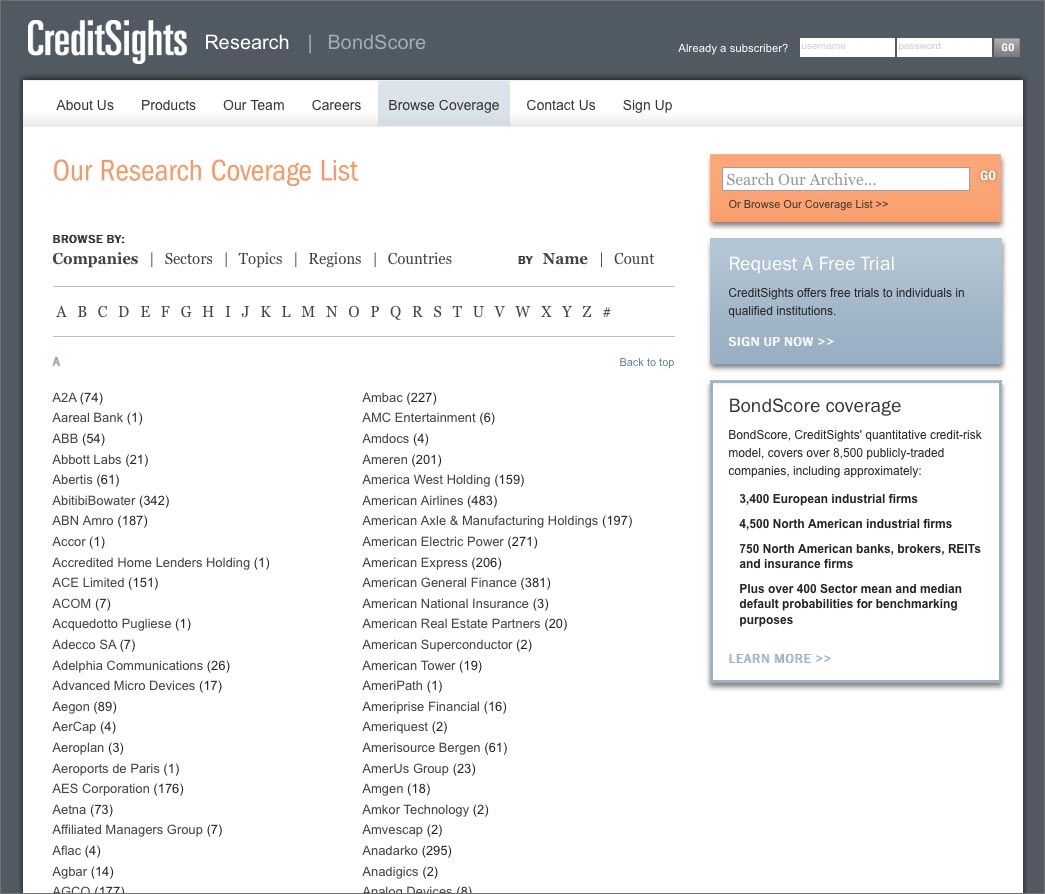Follow the Or Browse Our Coverage List link
This screenshot has width=1045, height=894.
[x=808, y=204]
